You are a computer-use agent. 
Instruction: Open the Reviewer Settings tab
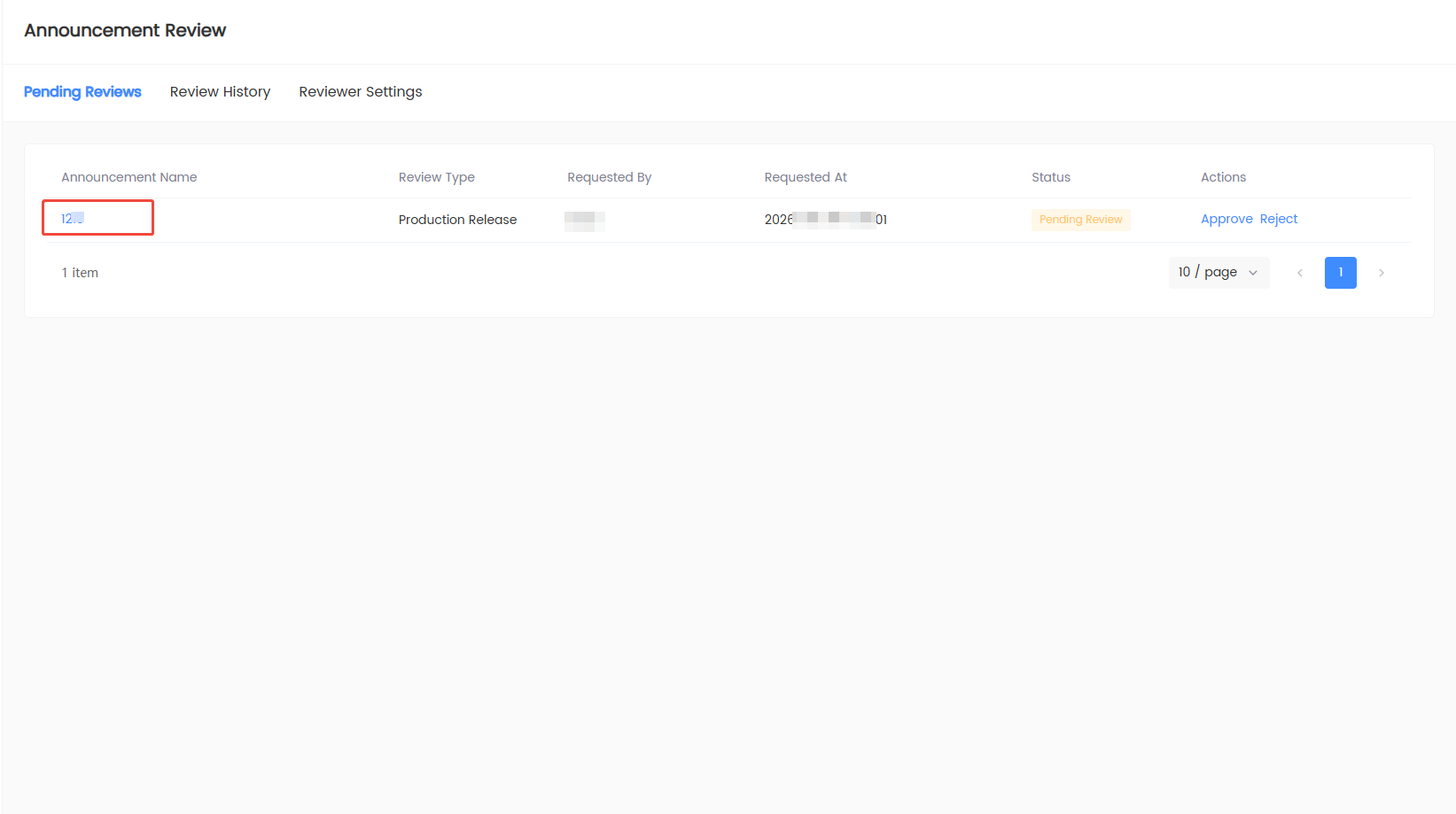(361, 92)
